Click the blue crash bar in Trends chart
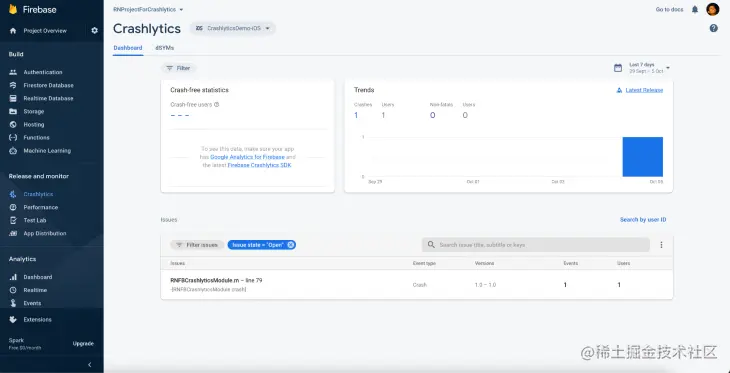 (x=642, y=157)
